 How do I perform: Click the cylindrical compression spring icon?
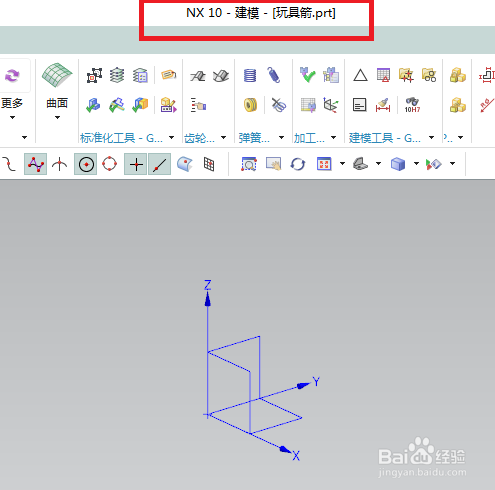click(250, 75)
